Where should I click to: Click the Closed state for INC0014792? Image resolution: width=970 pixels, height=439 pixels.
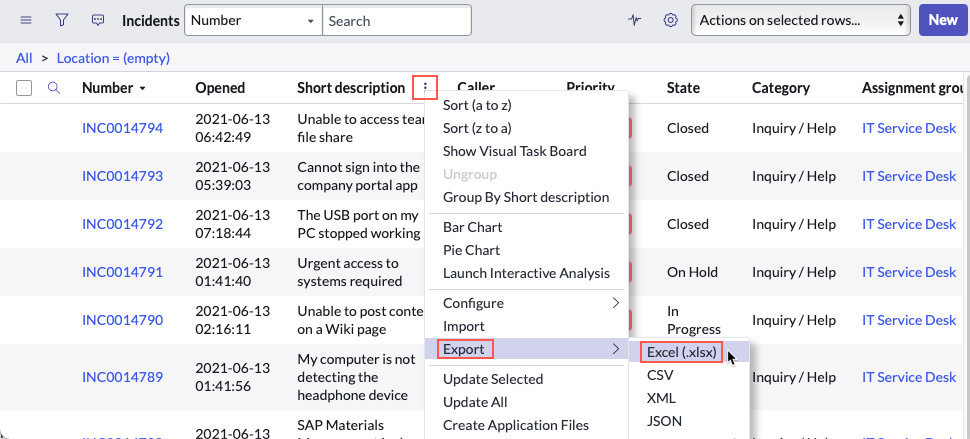coord(687,224)
